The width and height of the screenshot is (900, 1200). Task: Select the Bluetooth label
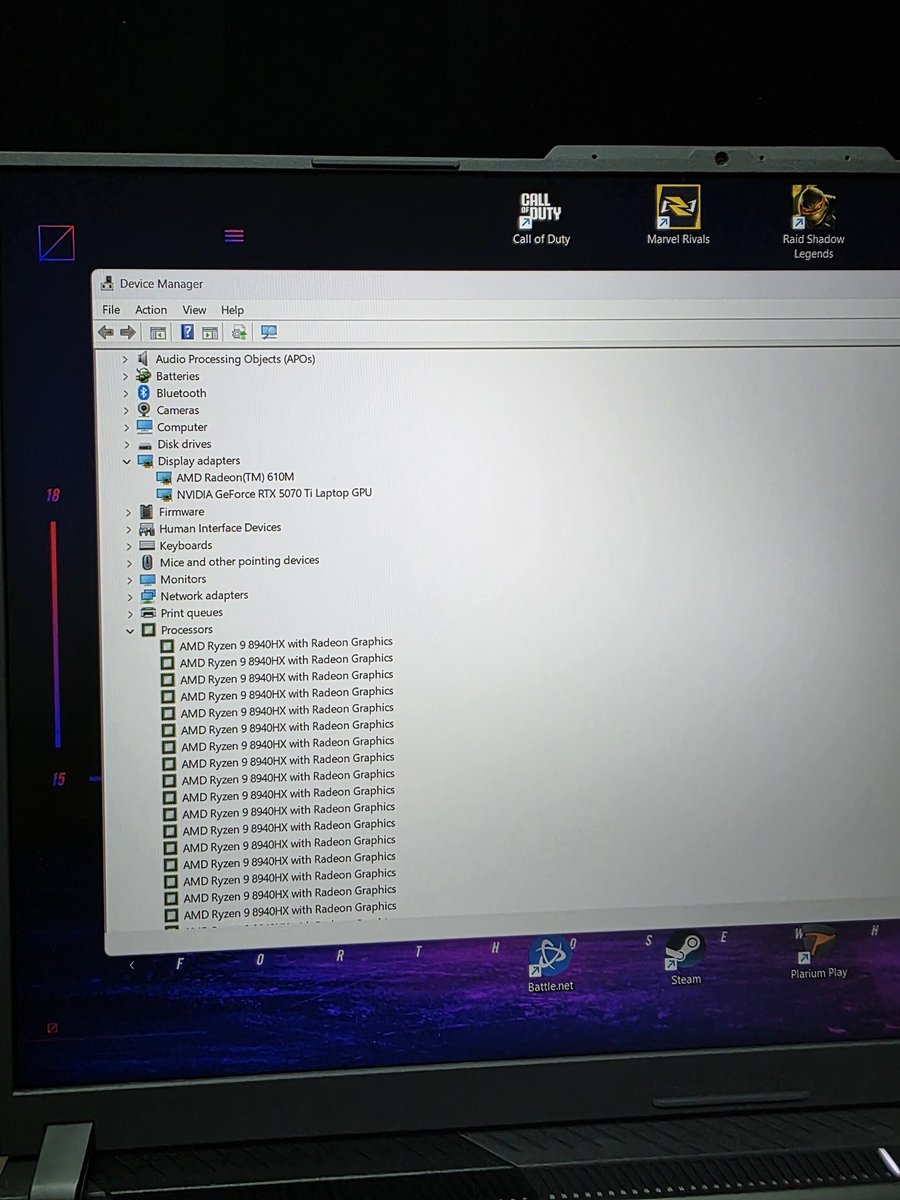pos(181,393)
